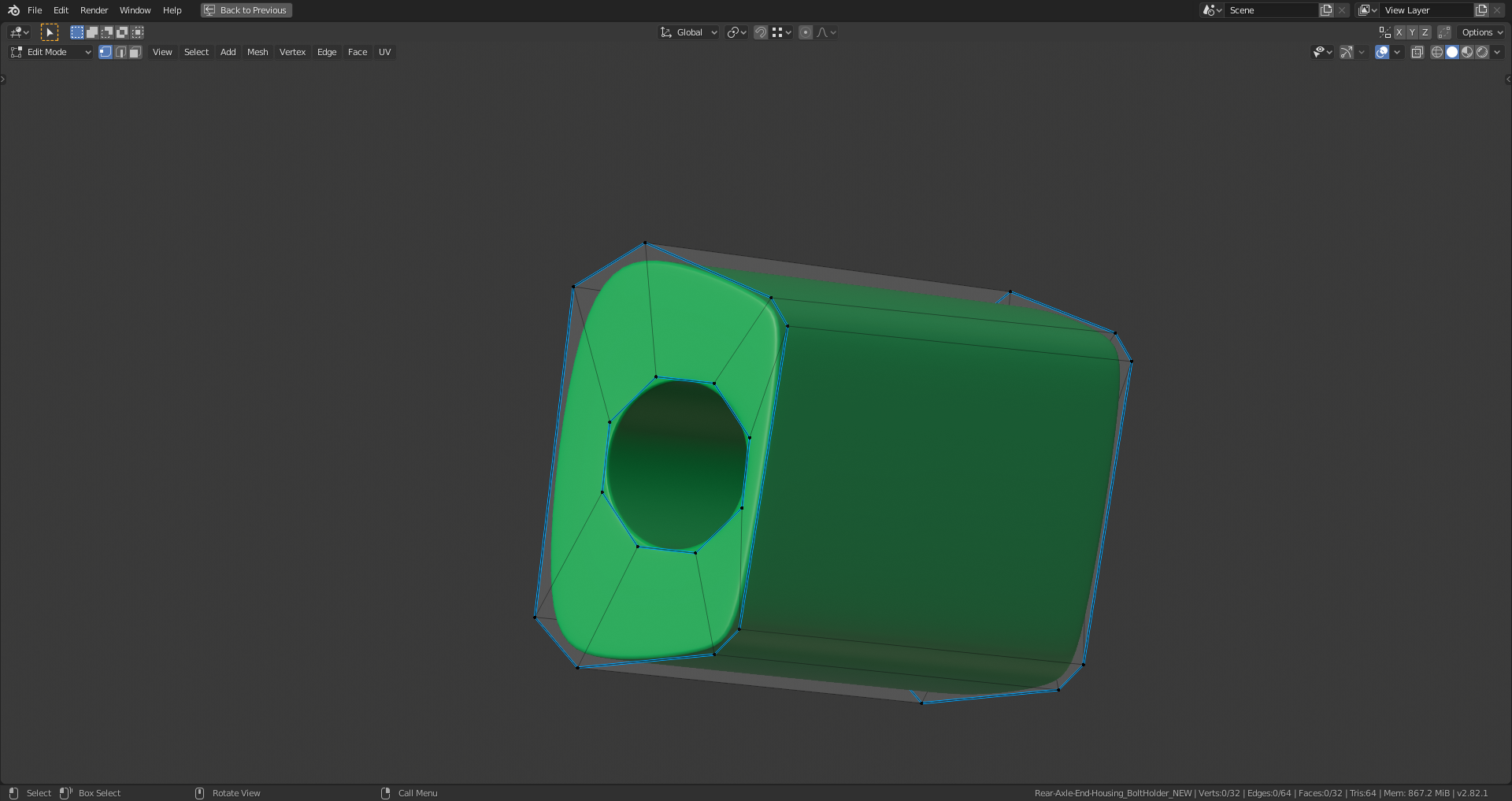
Task: Expand the Options dropdown
Action: (1482, 32)
